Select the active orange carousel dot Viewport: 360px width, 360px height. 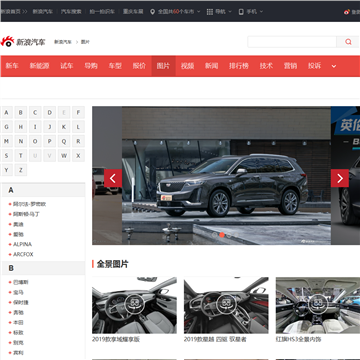[222, 235]
